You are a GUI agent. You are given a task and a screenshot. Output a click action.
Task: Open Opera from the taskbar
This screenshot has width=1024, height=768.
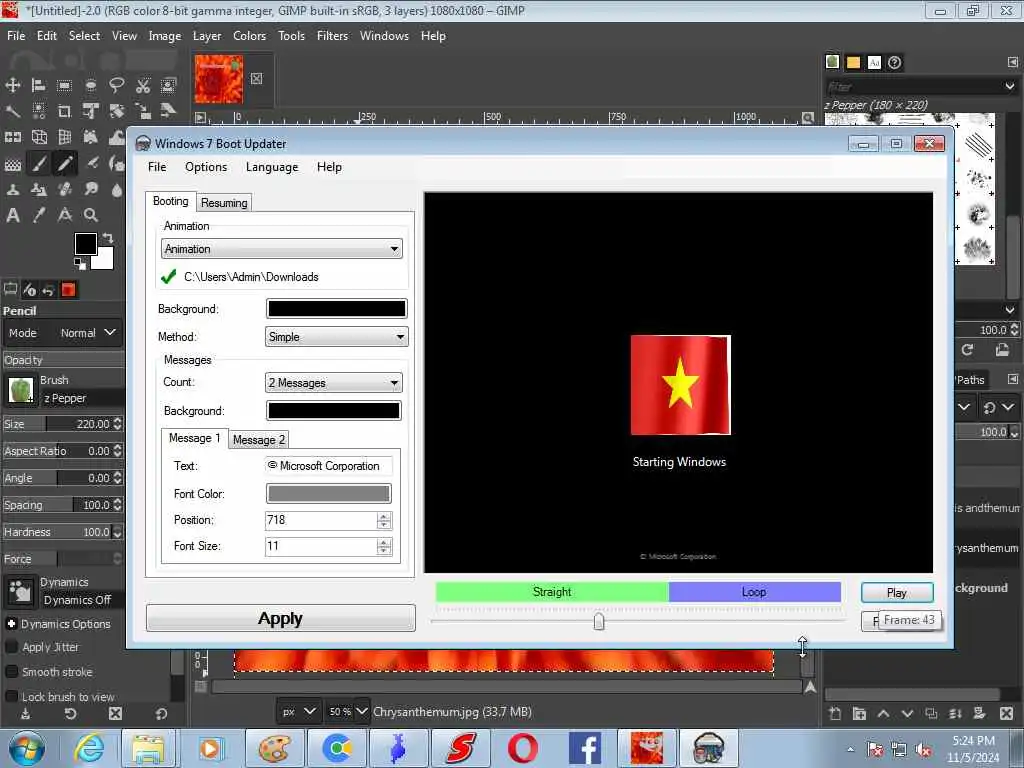pos(522,748)
